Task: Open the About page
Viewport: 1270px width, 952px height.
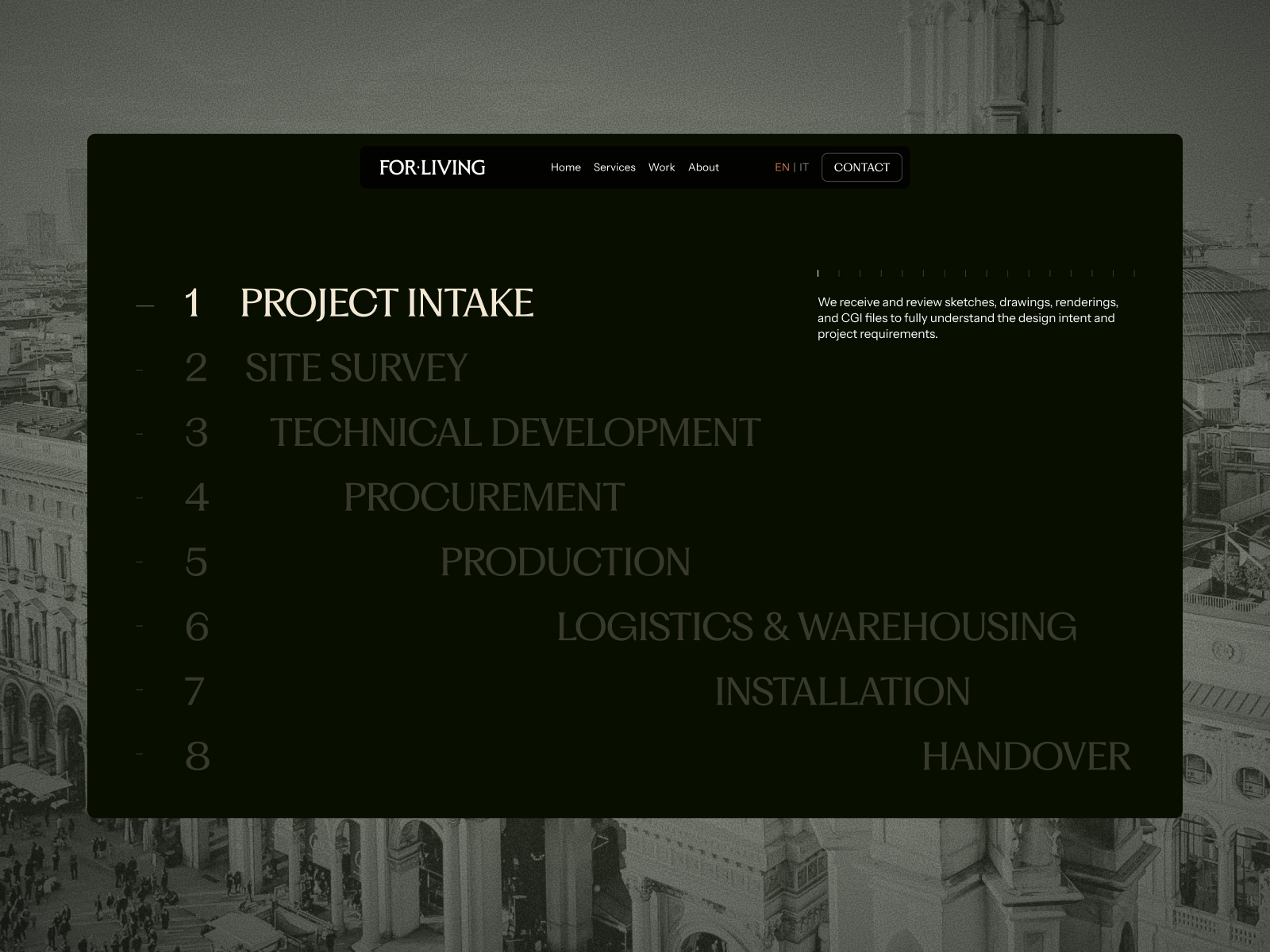Action: click(703, 167)
